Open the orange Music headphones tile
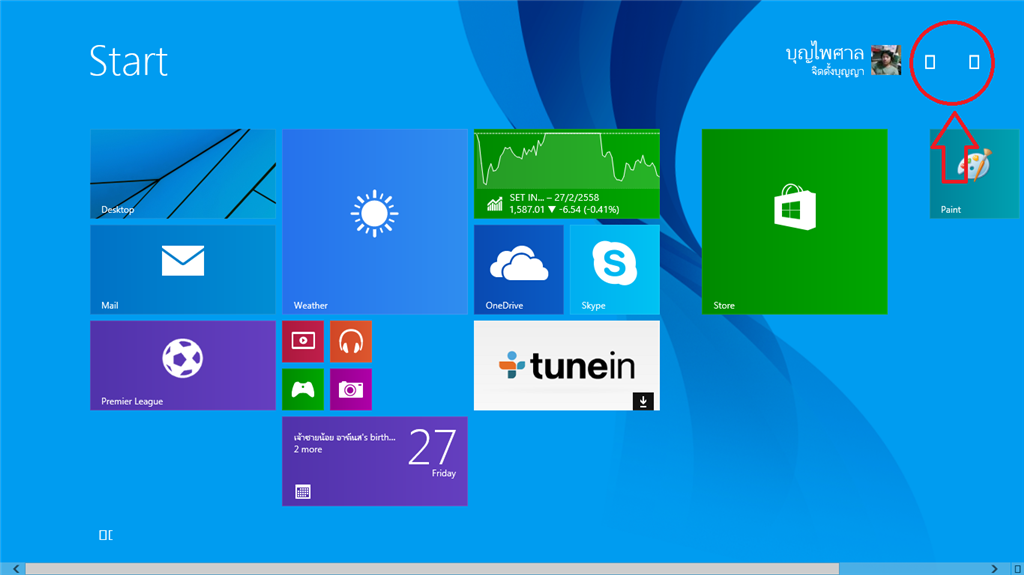Viewport: 1024px width, 575px height. (351, 341)
